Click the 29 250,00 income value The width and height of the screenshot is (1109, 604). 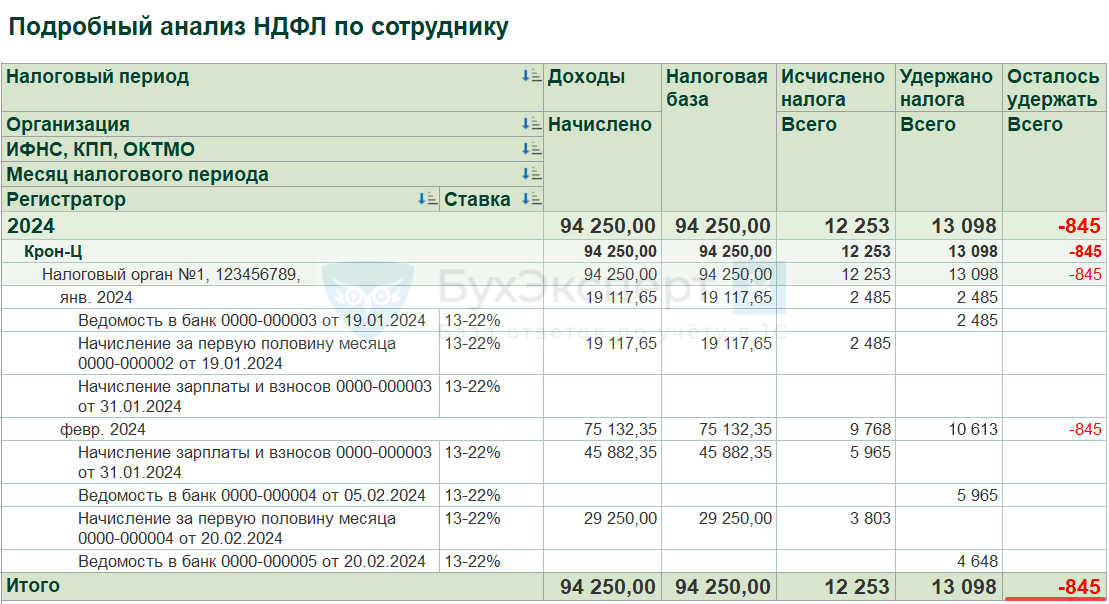click(620, 518)
